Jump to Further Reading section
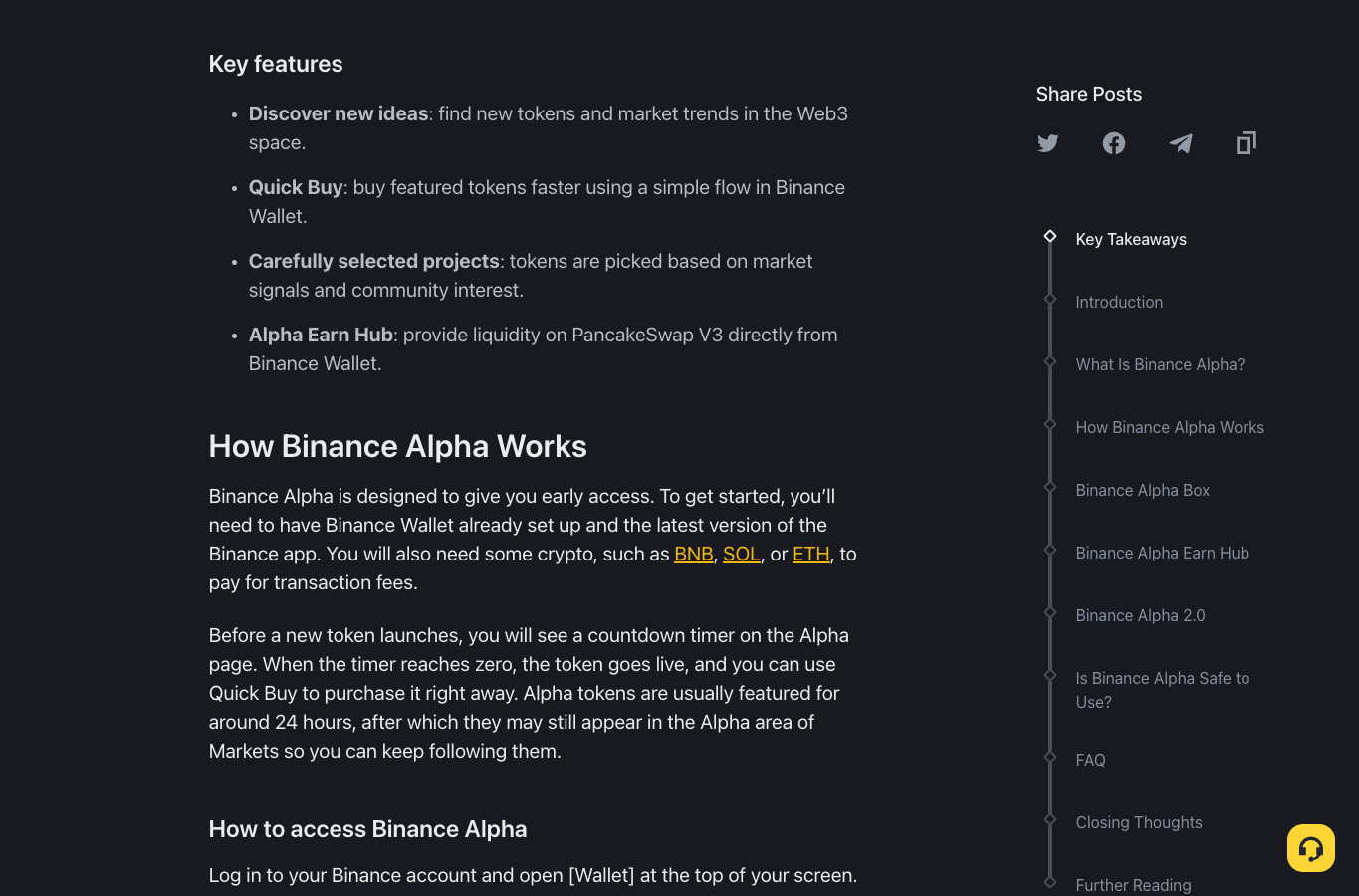The height and width of the screenshot is (896, 1359). (1133, 885)
